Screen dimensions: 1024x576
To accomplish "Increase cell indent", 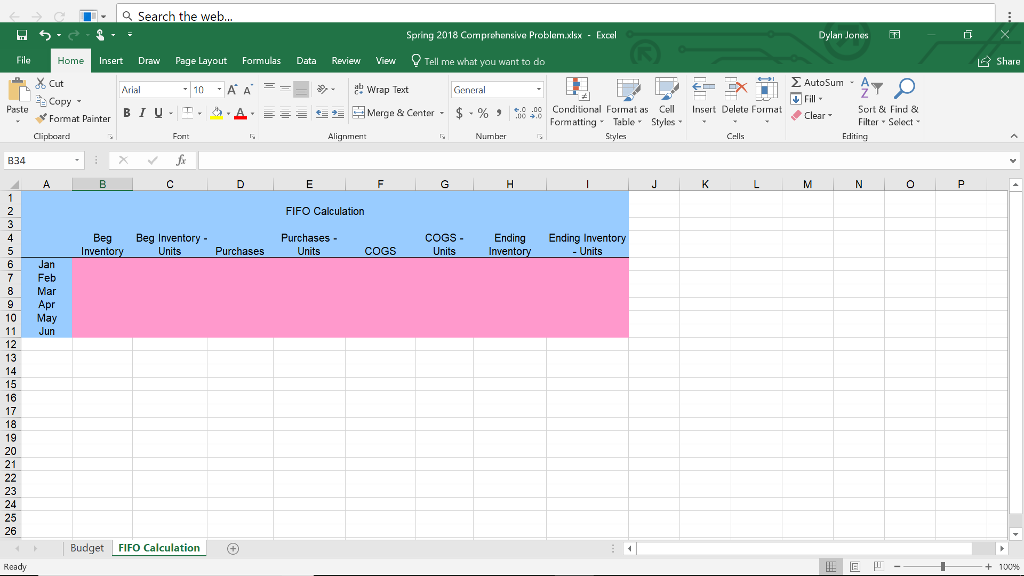I will coord(338,113).
